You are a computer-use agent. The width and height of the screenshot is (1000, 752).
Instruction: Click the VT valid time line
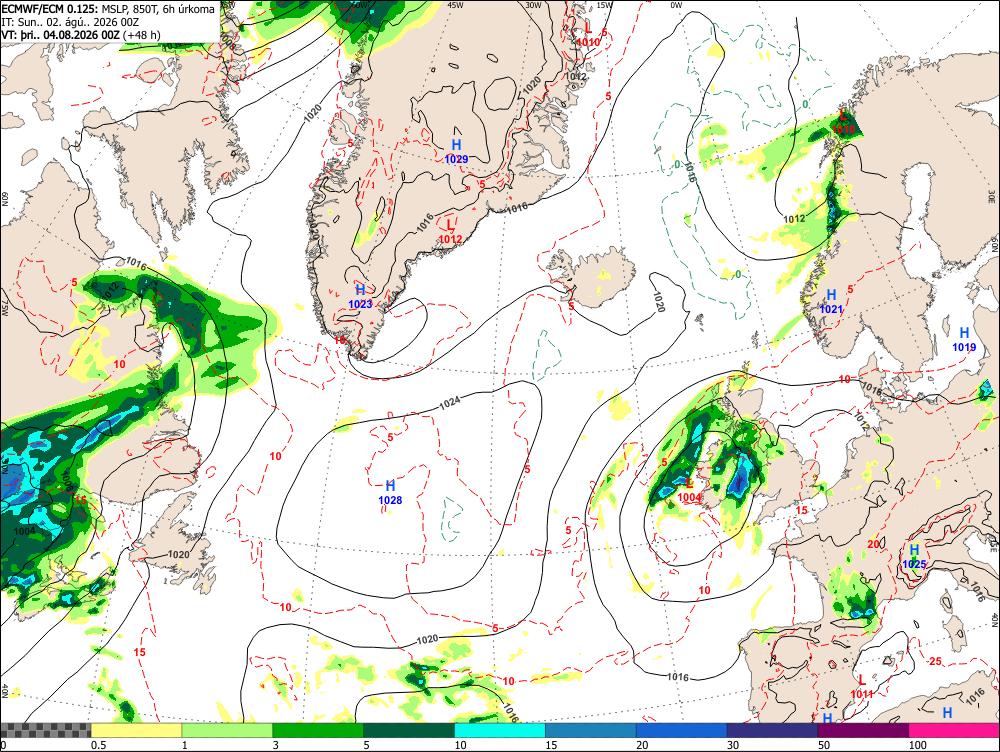pos(81,34)
